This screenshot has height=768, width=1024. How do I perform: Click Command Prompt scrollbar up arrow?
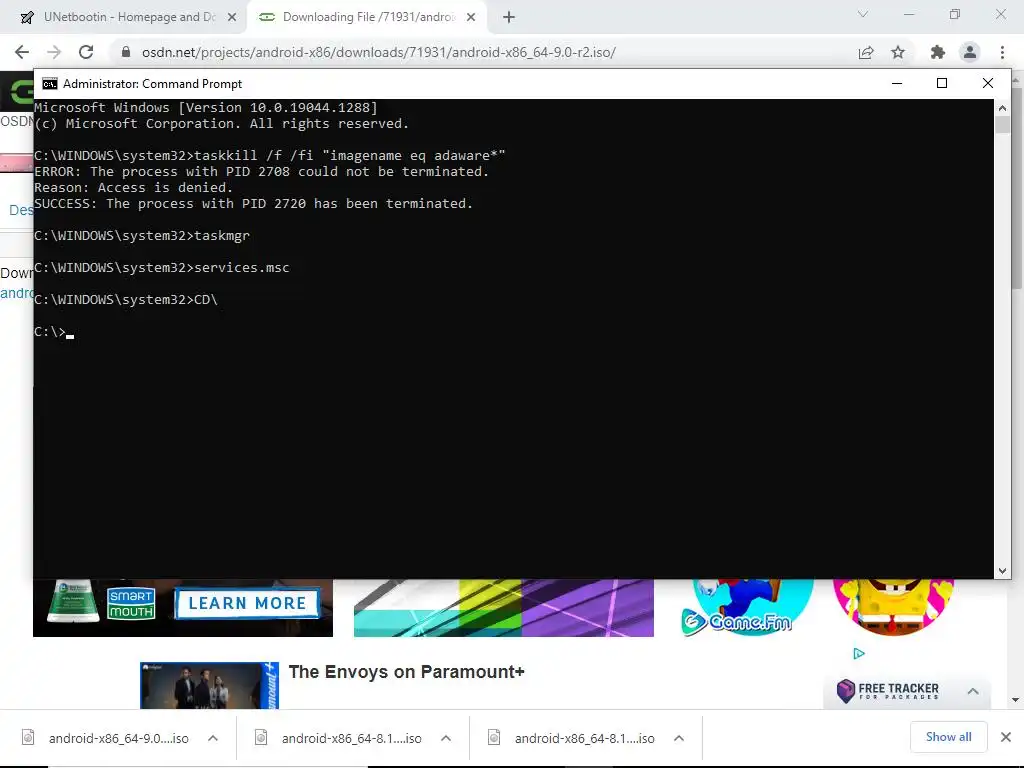[x=1002, y=108]
